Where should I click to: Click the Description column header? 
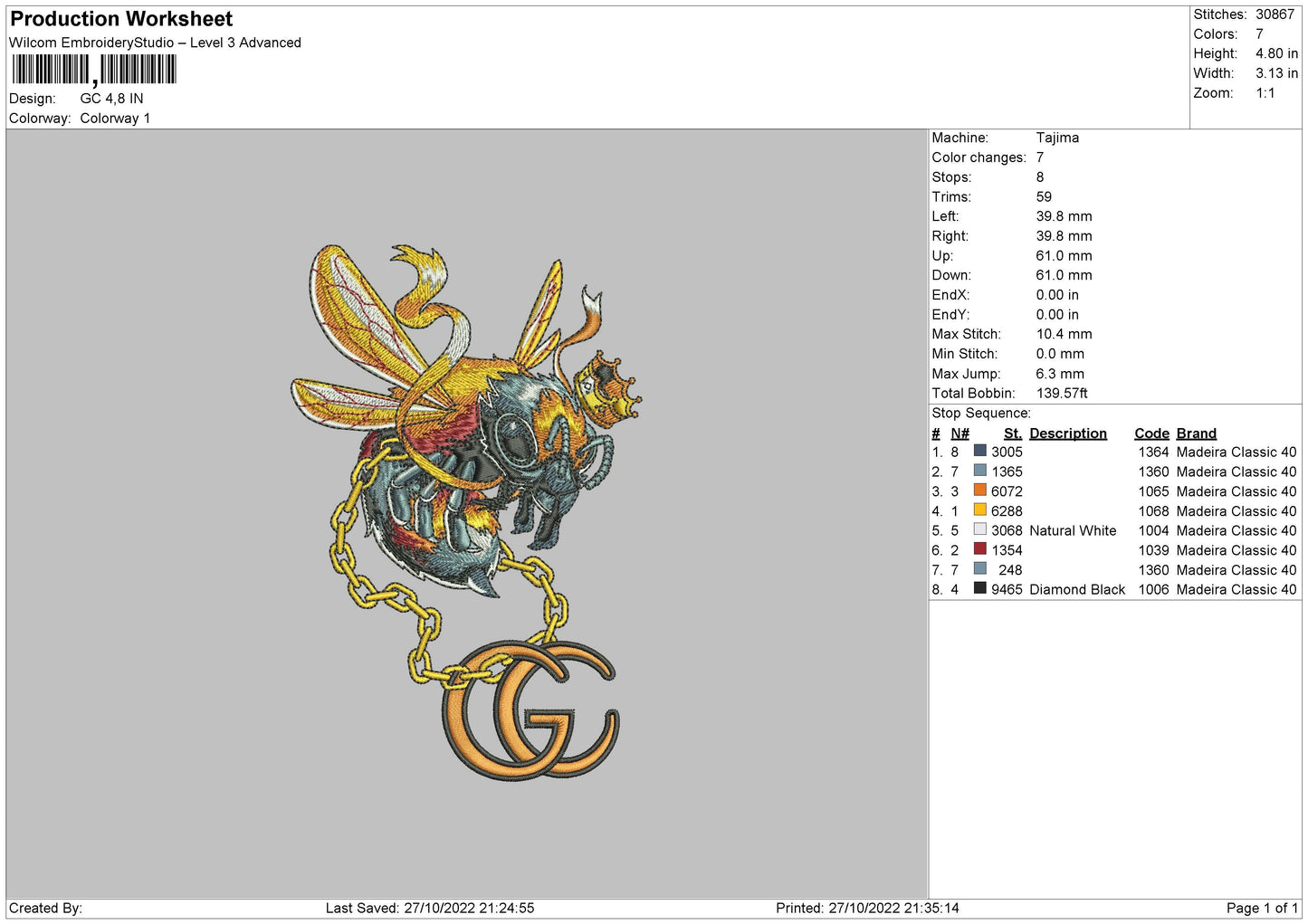point(1068,433)
